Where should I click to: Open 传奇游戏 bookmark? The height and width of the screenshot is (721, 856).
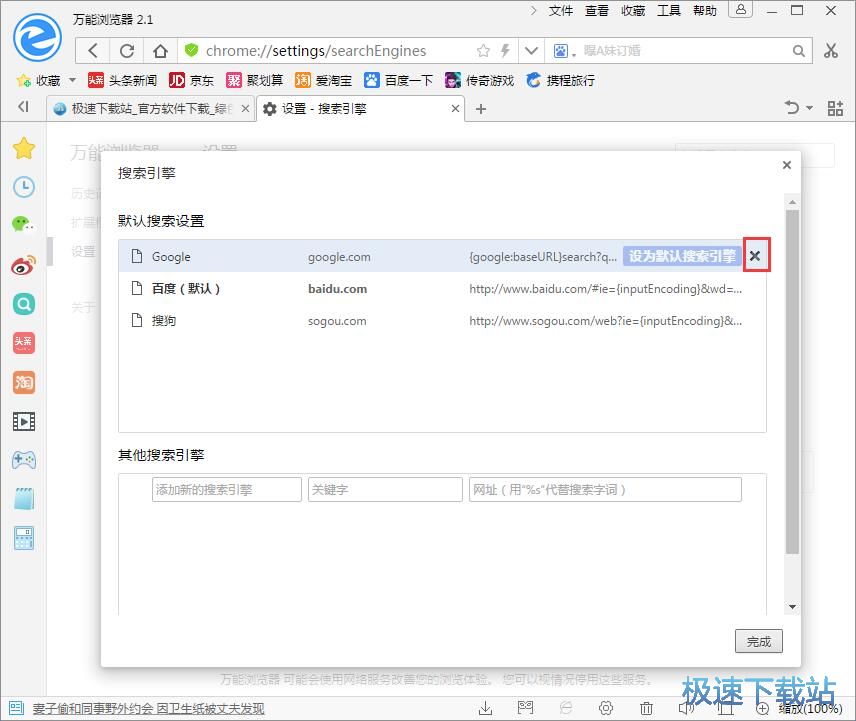click(480, 80)
